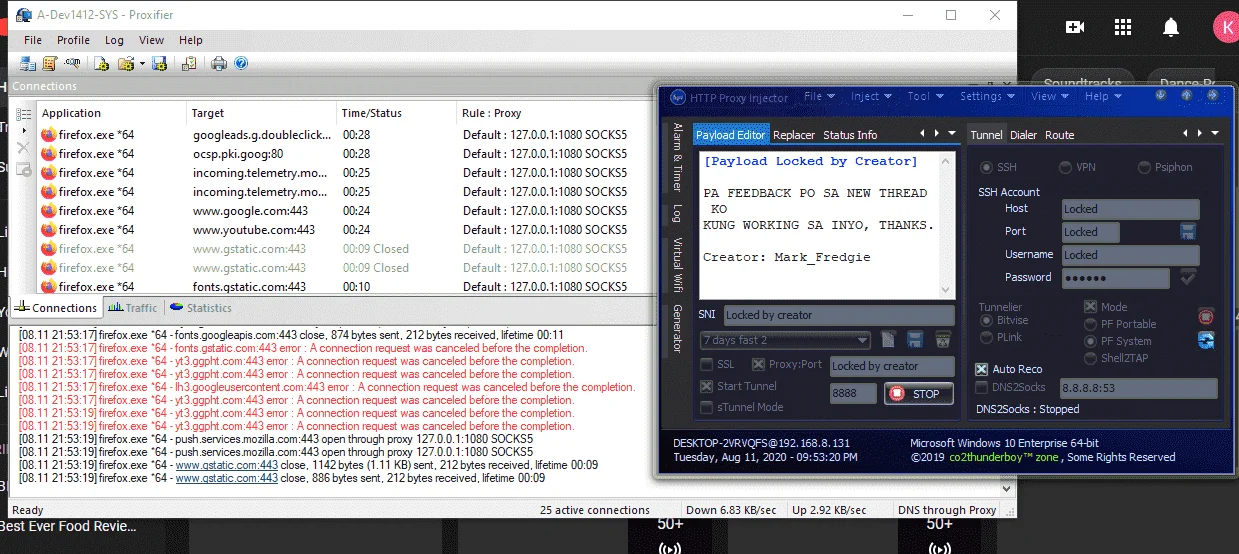Image resolution: width=1239 pixels, height=554 pixels.
Task: Click the right-arrow round icon in Injector title bar
Action: pos(1212,95)
